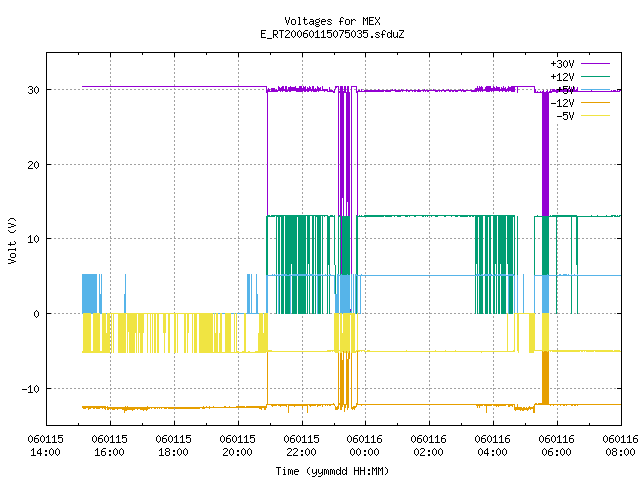Click the -5V legend label
The image size is (640, 480).
(x=565, y=116)
